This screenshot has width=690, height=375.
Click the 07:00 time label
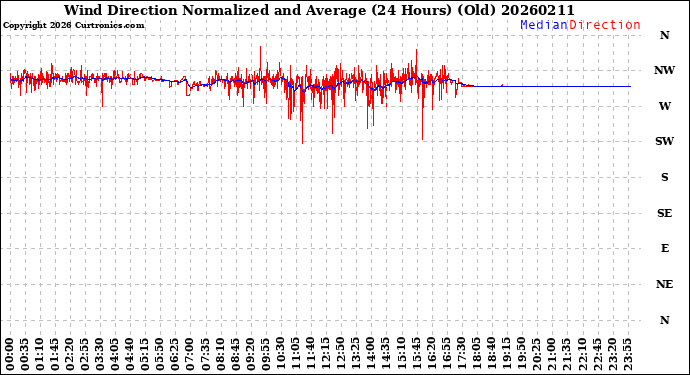190,355
